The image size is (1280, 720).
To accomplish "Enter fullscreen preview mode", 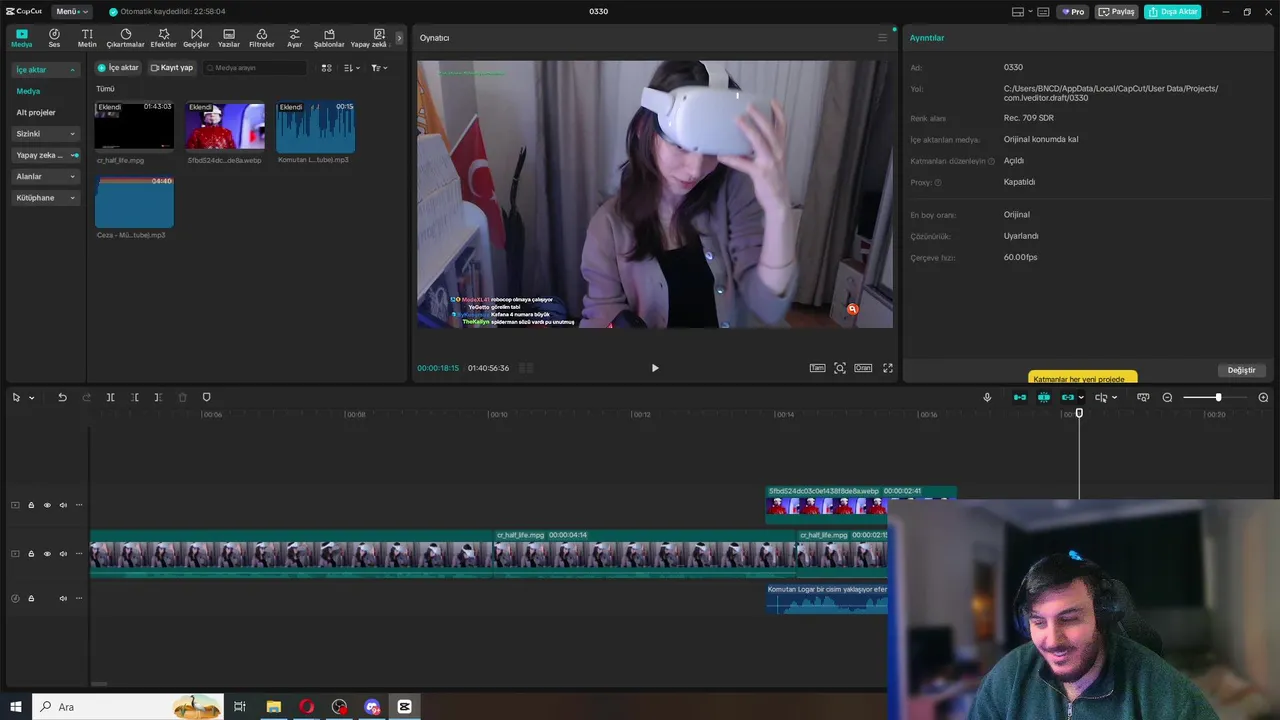I will pos(888,368).
